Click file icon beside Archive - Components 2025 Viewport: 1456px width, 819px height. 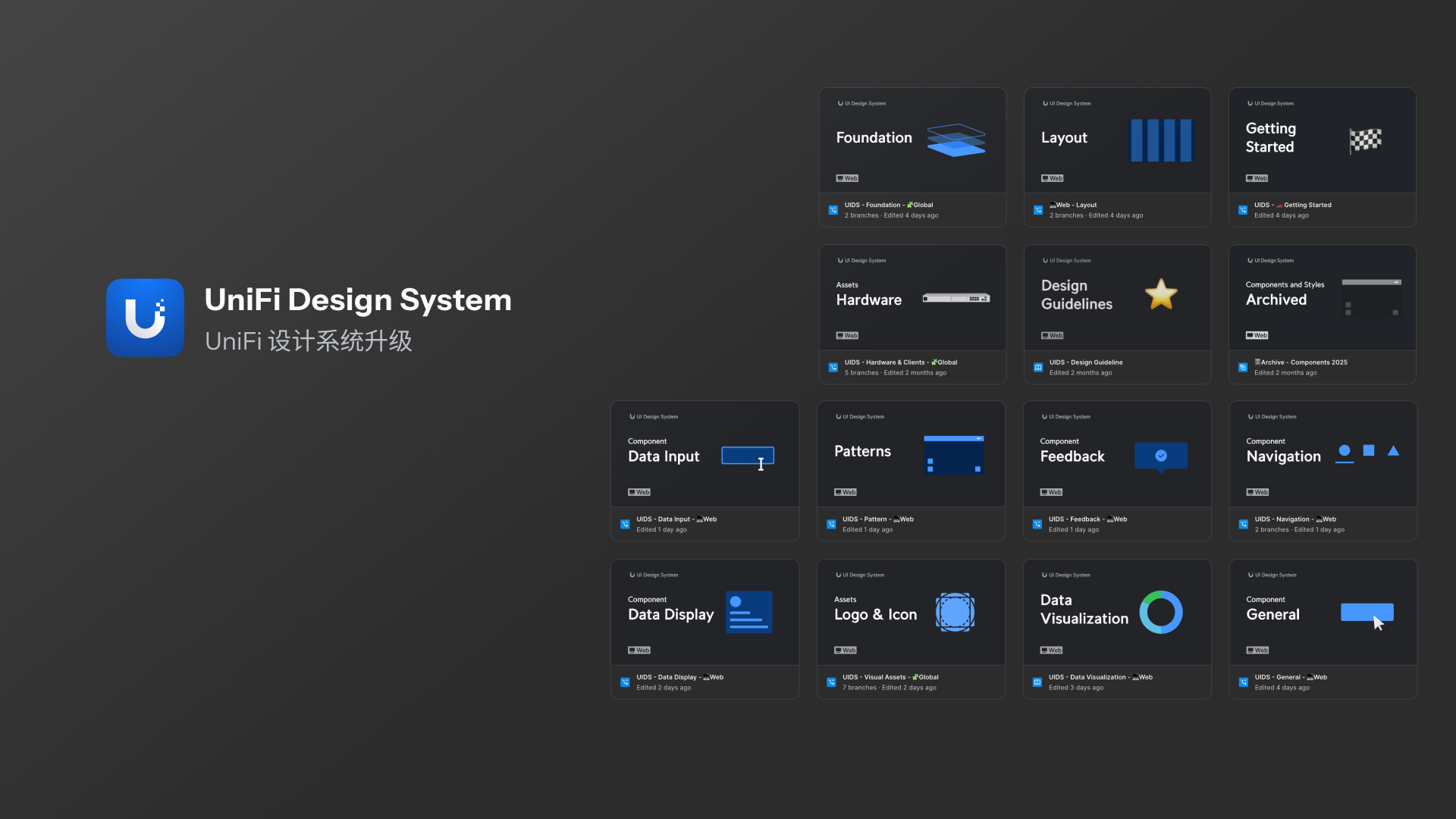tap(1243, 367)
